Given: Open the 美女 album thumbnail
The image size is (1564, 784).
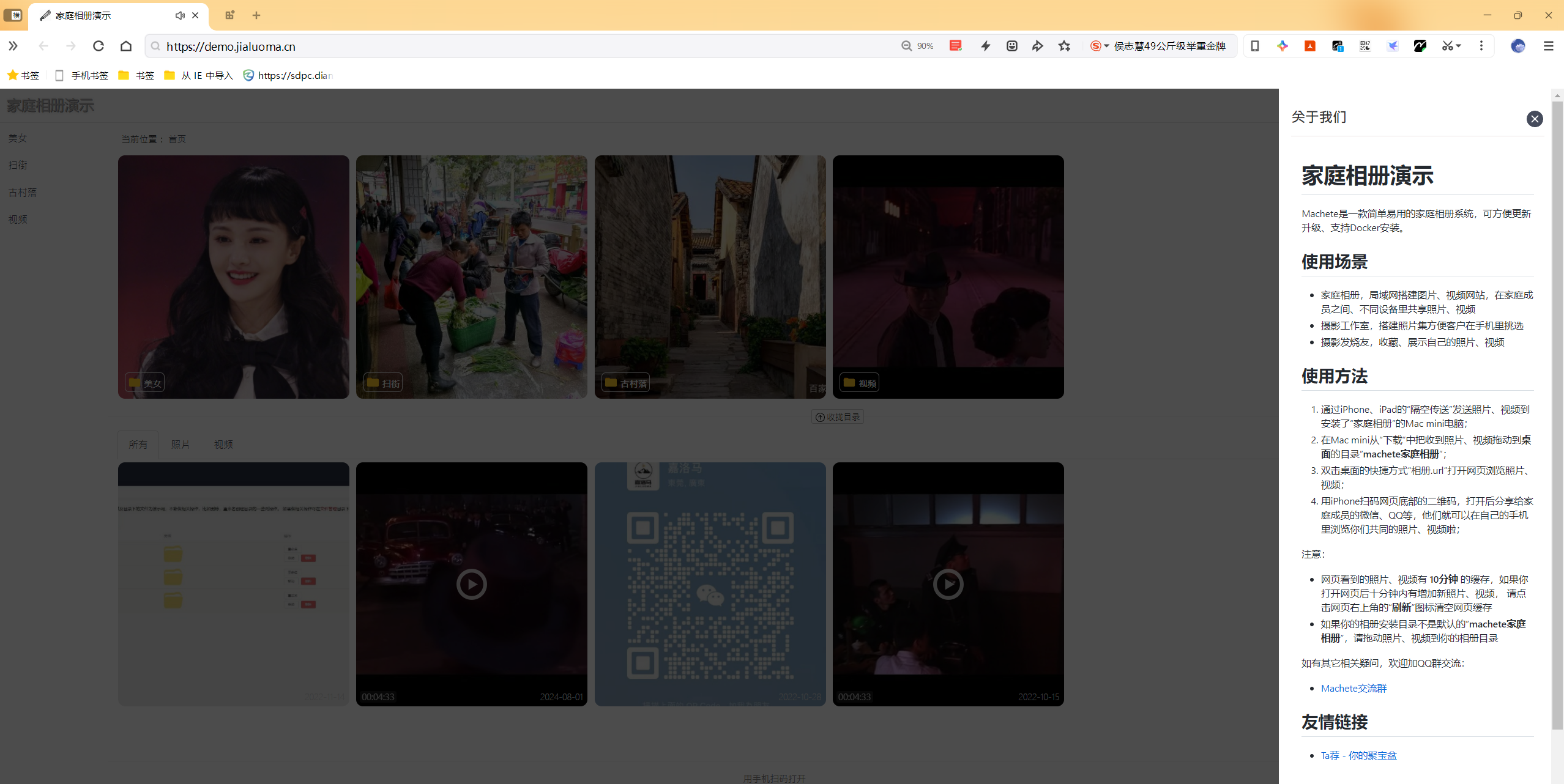Looking at the screenshot, I should (x=234, y=276).
